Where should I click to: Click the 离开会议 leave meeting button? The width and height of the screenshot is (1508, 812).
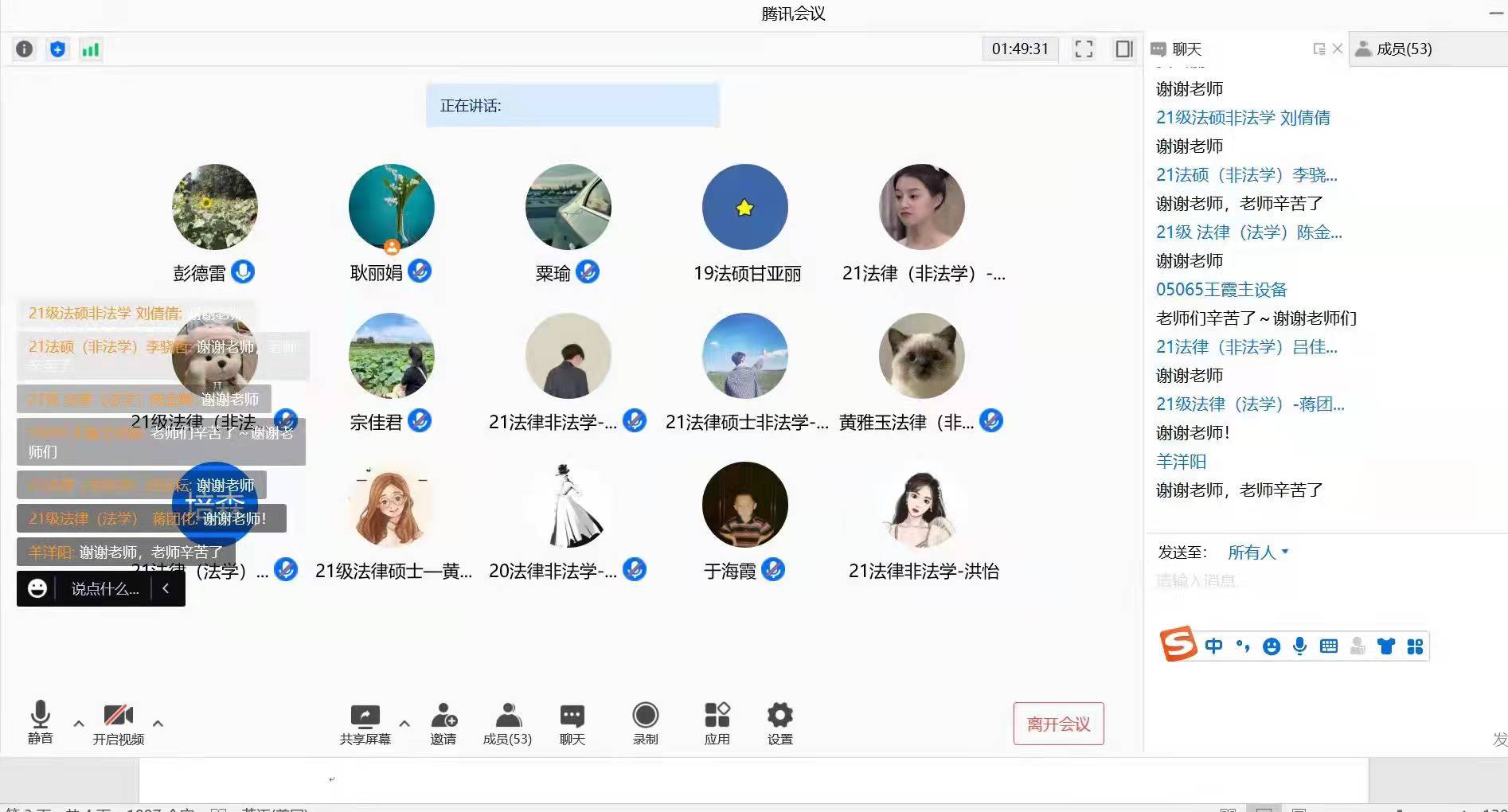pos(1058,724)
